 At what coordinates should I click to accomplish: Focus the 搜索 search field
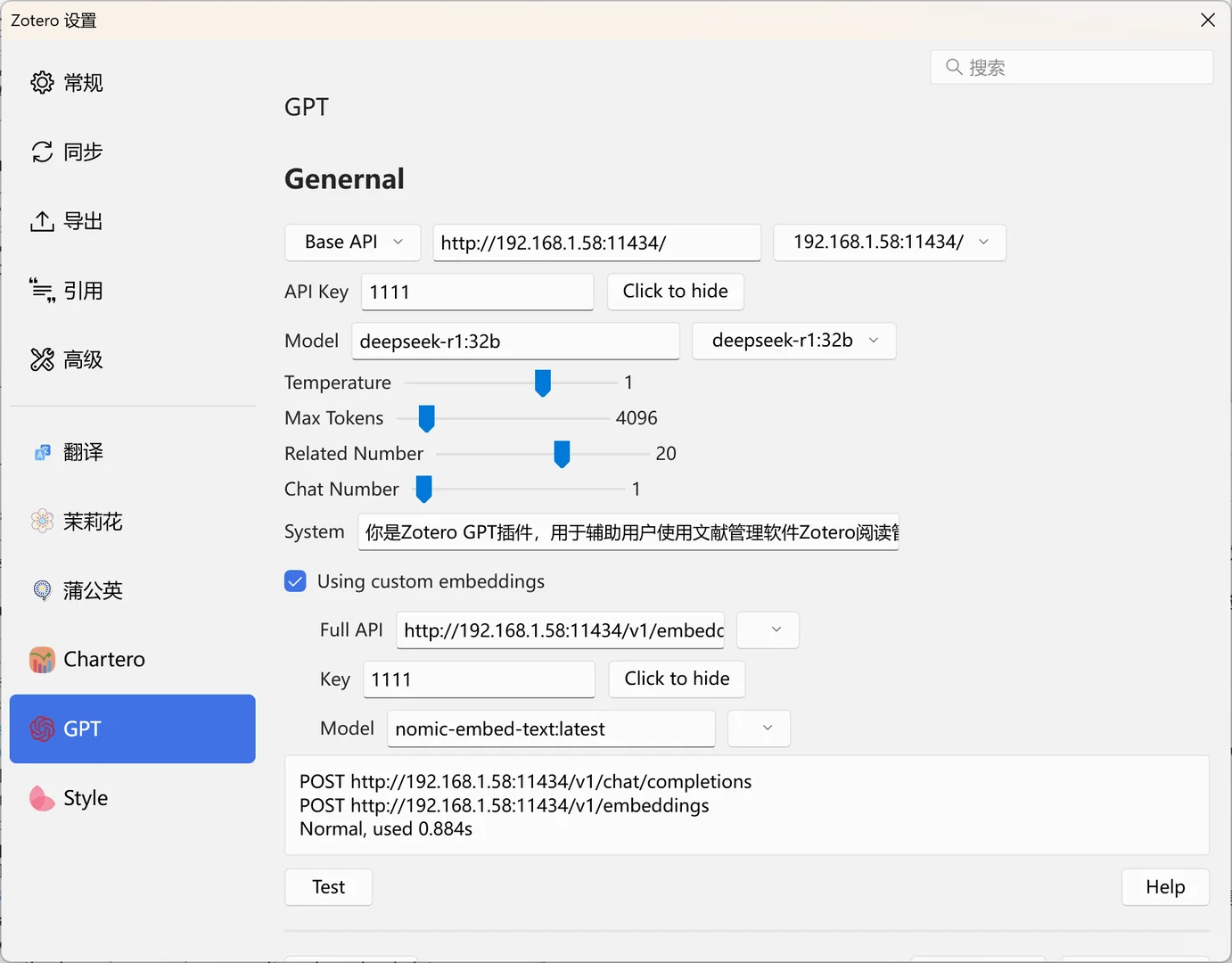click(x=1072, y=67)
